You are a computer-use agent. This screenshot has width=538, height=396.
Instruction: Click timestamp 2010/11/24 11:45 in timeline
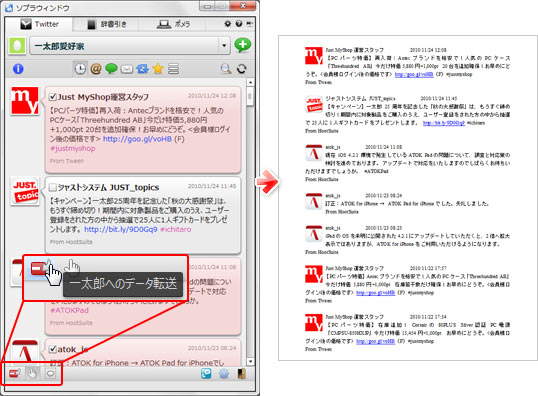pyautogui.click(x=212, y=186)
